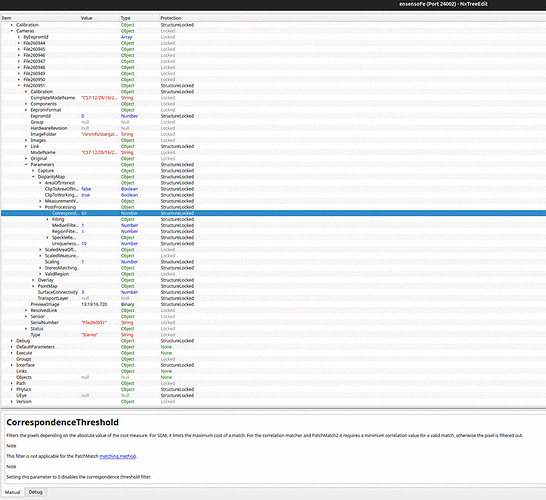Select the Components tree item
Screen dimensions: 546x500
point(44,104)
